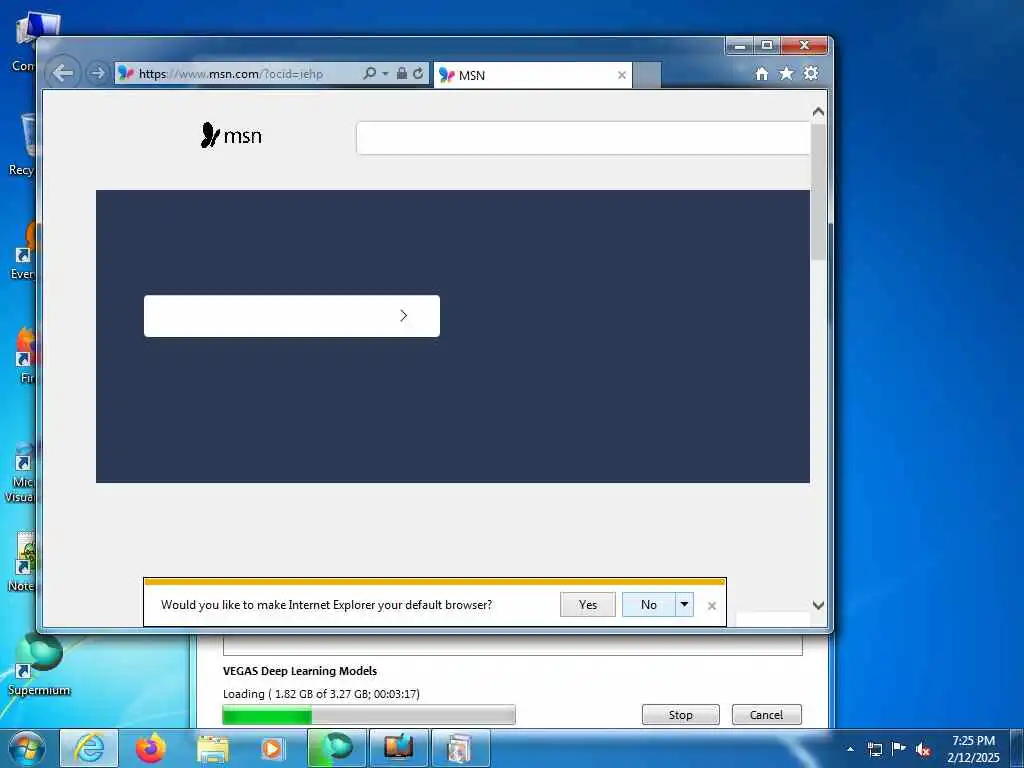Click the VEGAS monitor icon in taskbar
Screen dimensions: 1024x768
pyautogui.click(x=398, y=748)
